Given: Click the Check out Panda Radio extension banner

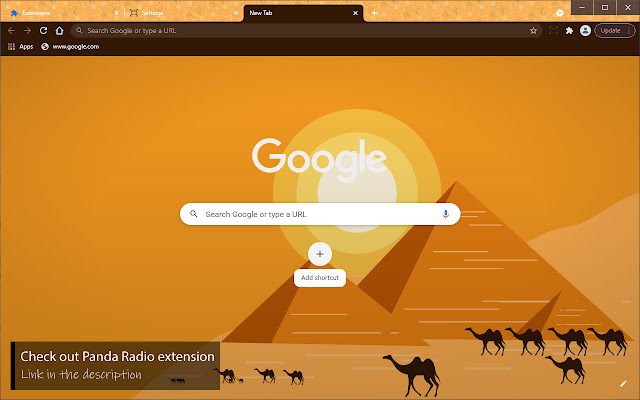Looking at the screenshot, I should pos(116,366).
